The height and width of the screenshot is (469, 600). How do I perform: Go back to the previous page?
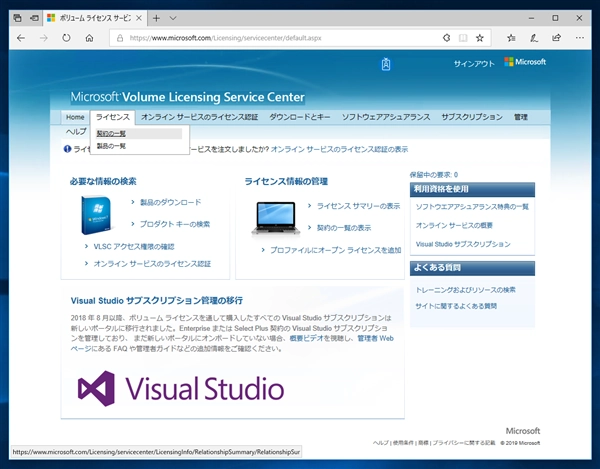coord(21,38)
